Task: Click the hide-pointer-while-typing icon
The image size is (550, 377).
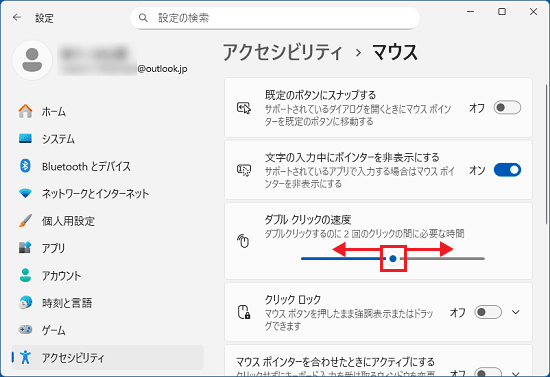Action: tap(244, 170)
